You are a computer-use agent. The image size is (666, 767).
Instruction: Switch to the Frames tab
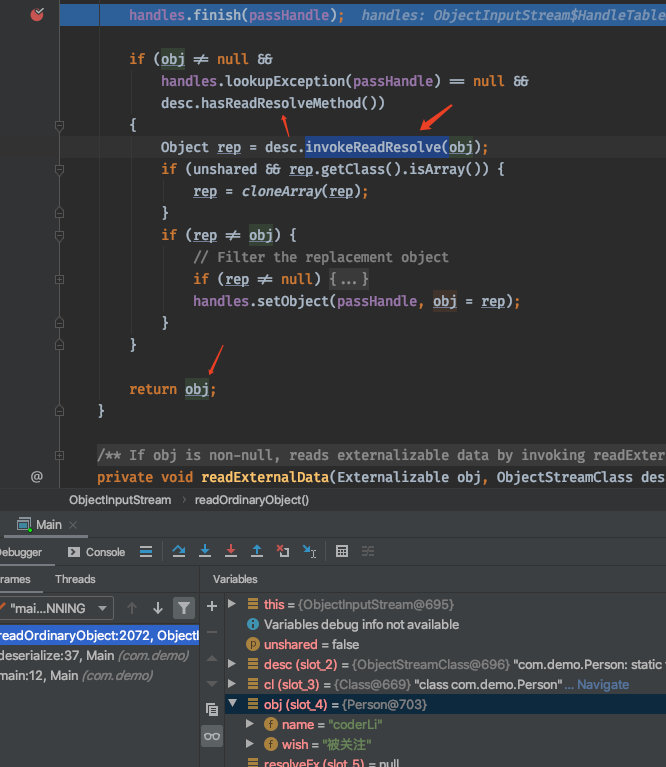15,579
